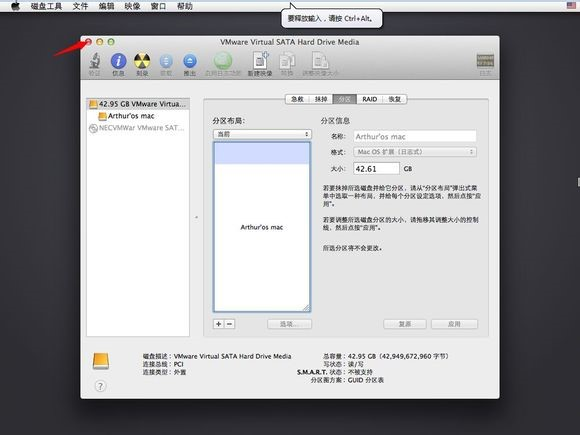Click the tooltip about releasing input with Ctrl+Alt
The height and width of the screenshot is (435, 580).
tap(332, 18)
